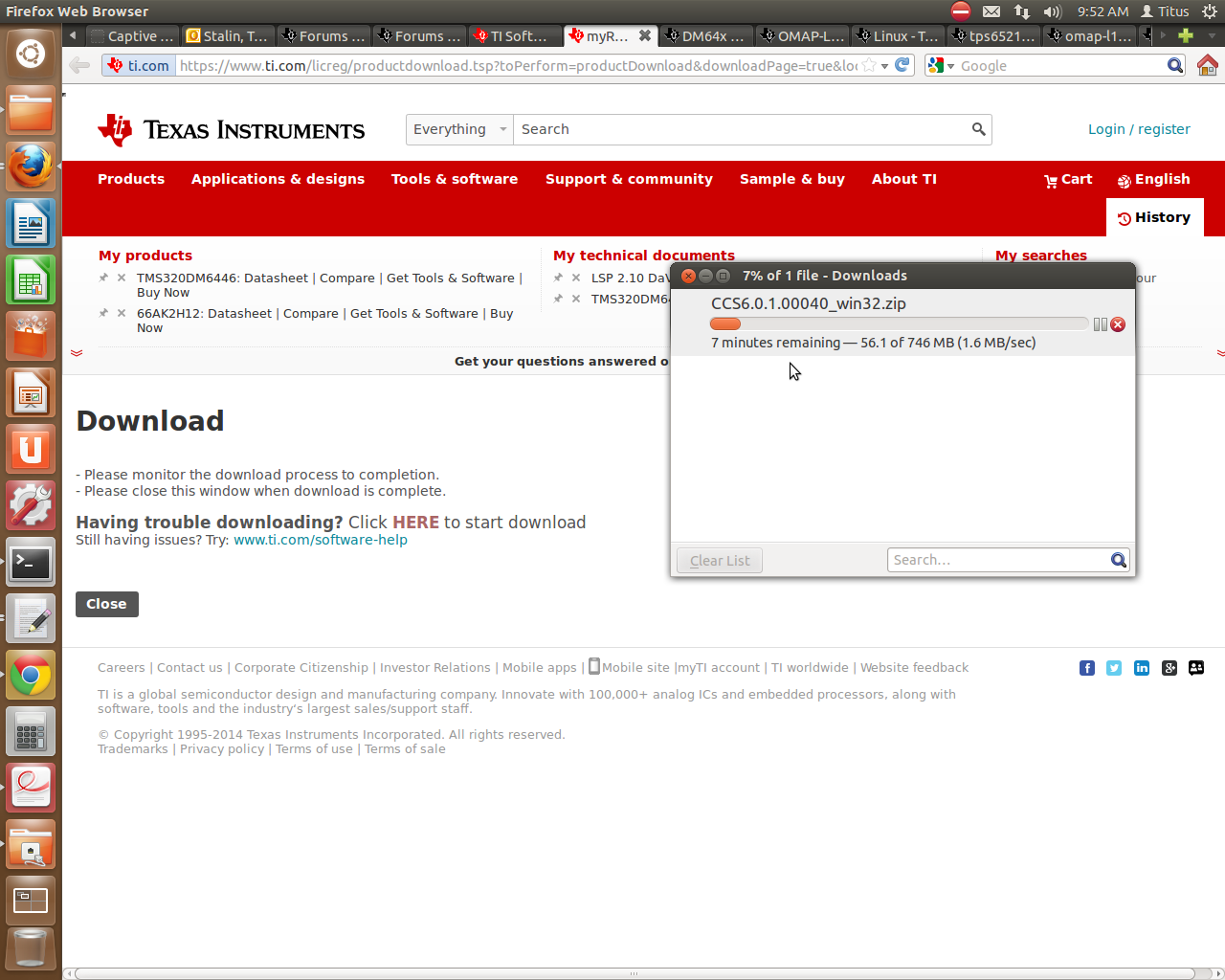Viewport: 1225px width, 980px height.
Task: Open Tools & software menu
Action: click(455, 179)
